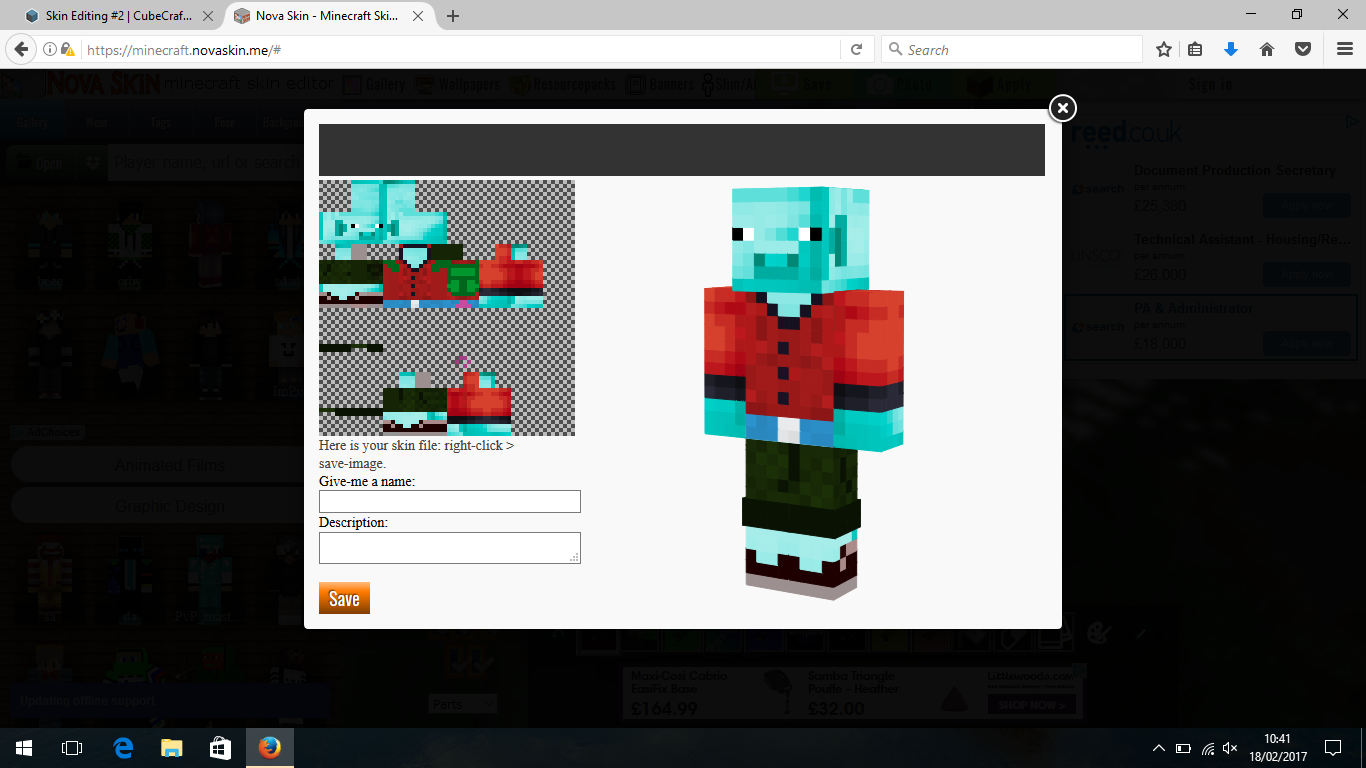Select the Tags sub-tab
Viewport: 1366px width, 768px height.
(x=160, y=123)
